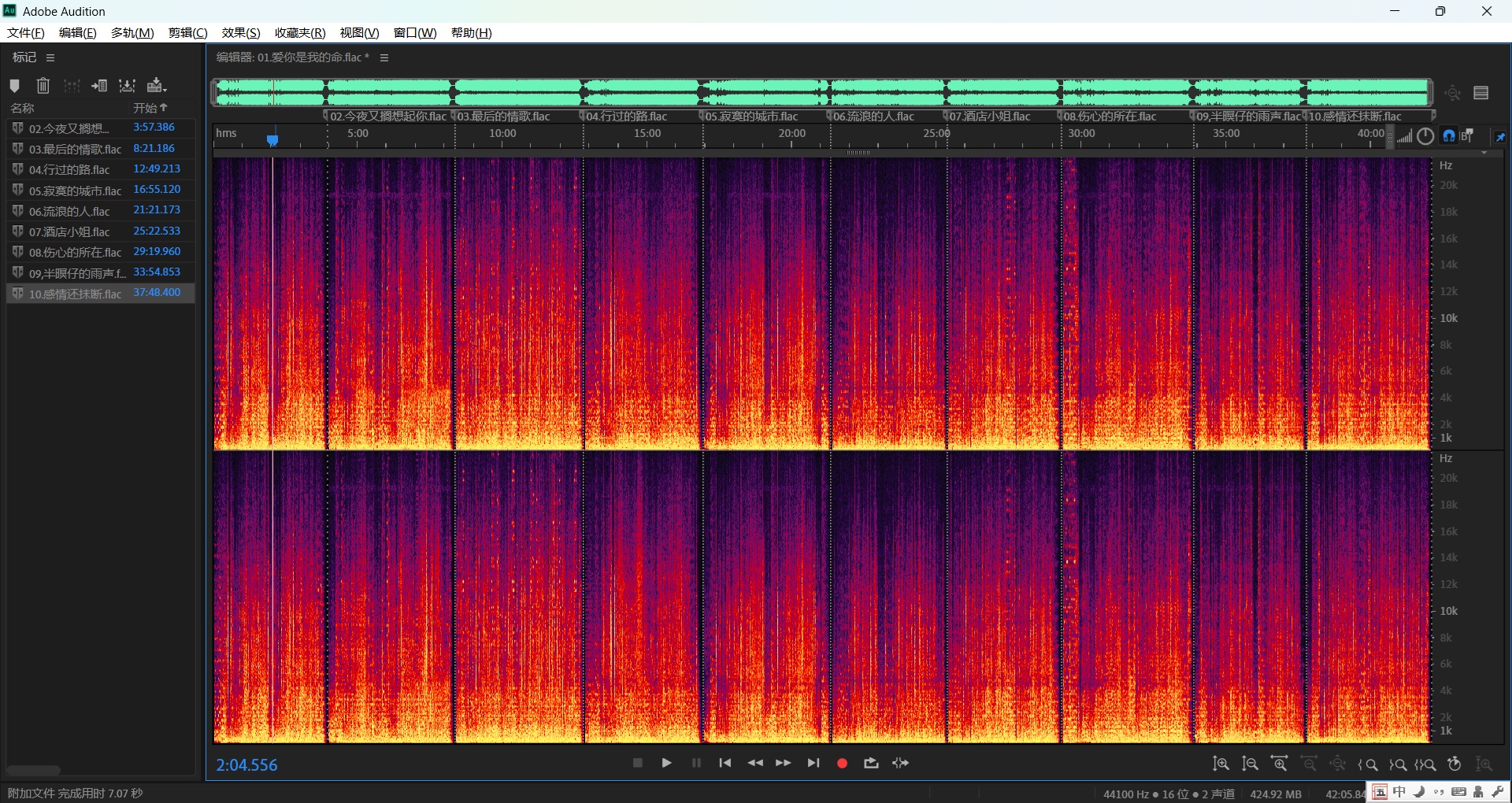The width and height of the screenshot is (1512, 803).
Task: Click the zoom to selection icon
Action: point(1425,764)
